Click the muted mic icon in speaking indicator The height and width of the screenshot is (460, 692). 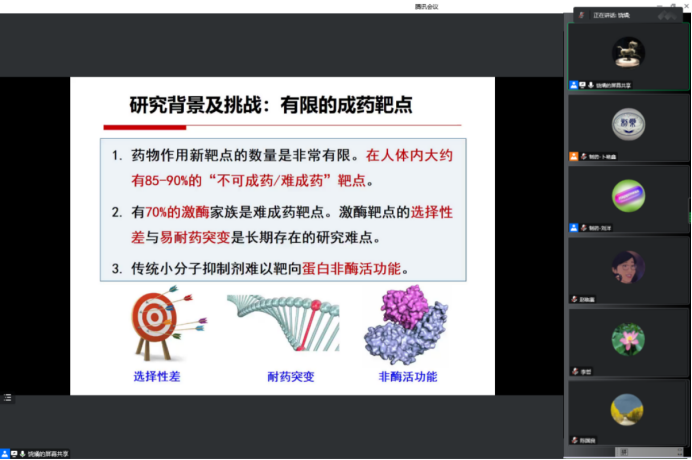tap(580, 15)
